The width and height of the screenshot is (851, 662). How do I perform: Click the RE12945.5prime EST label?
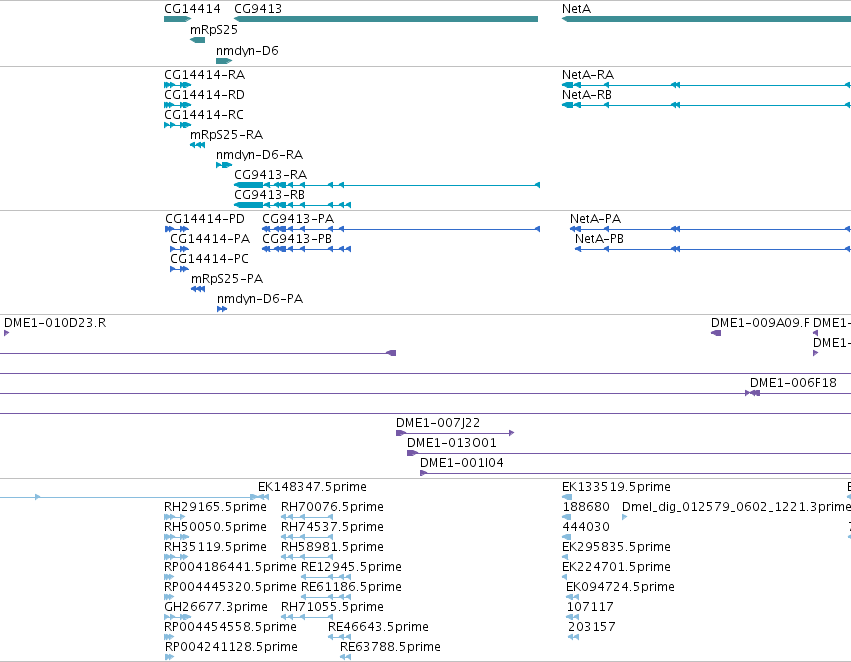pos(351,567)
